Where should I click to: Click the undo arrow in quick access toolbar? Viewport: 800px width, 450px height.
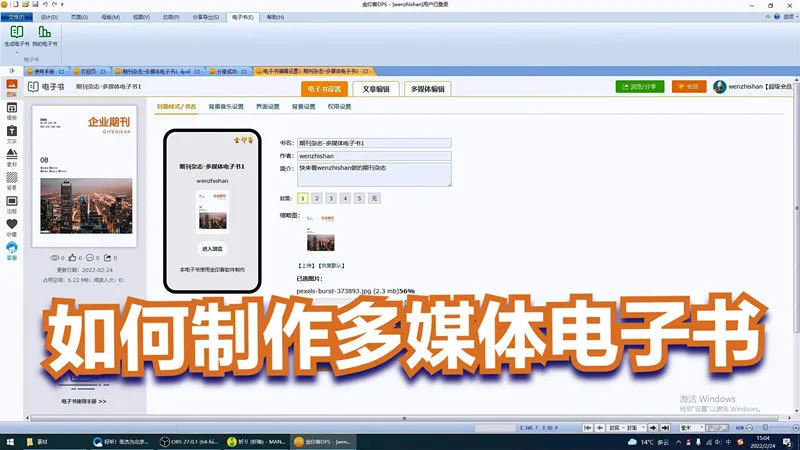(45, 4)
